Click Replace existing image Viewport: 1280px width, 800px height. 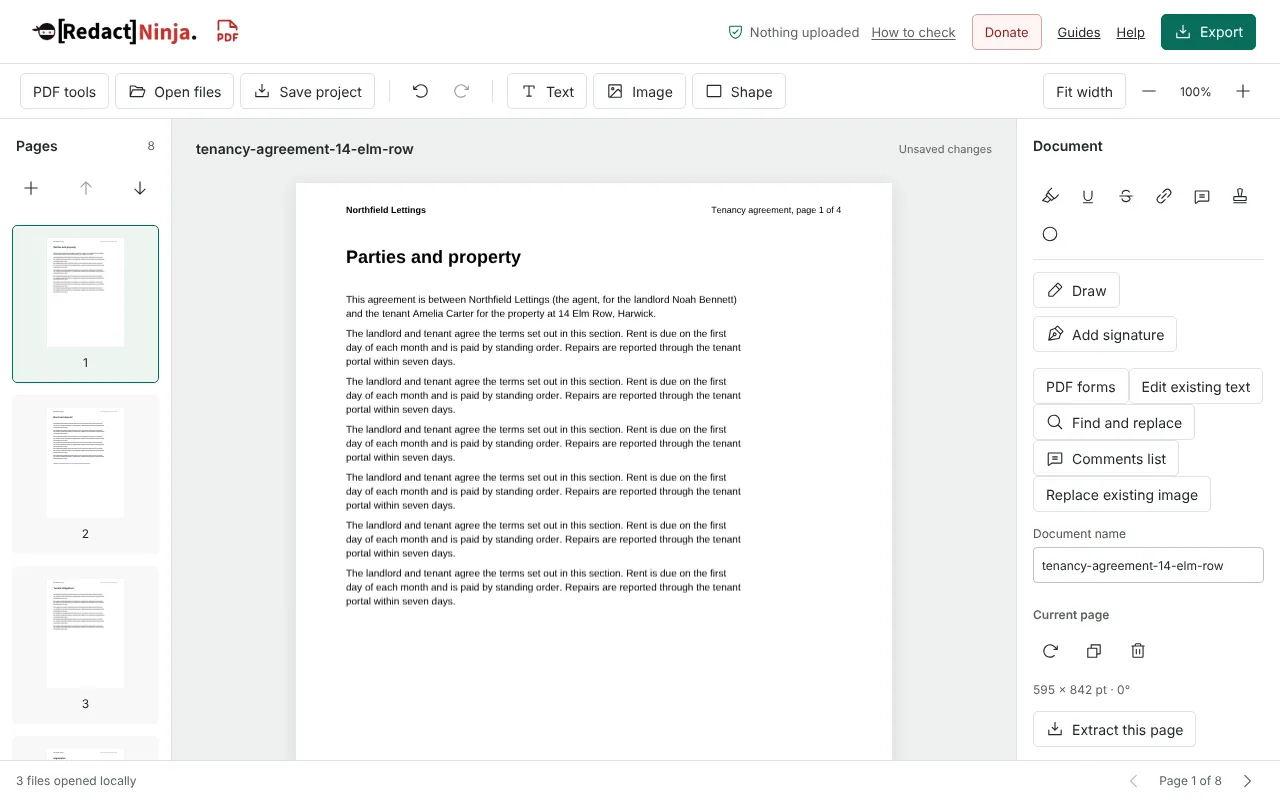[x=1122, y=494]
